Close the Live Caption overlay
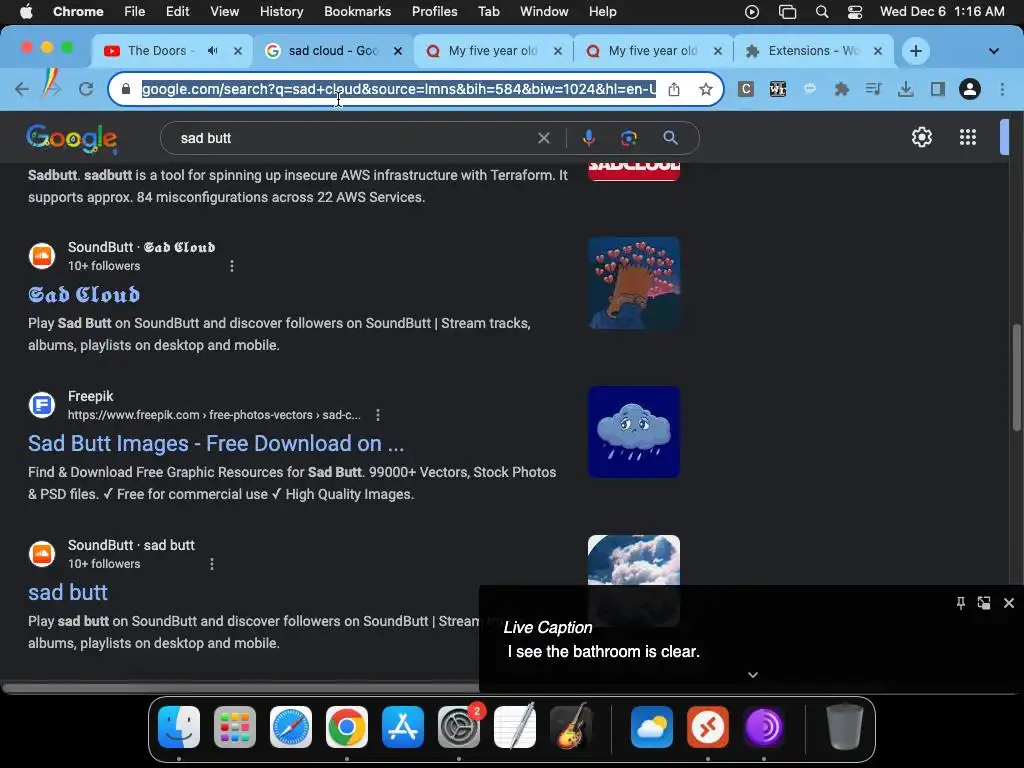1024x768 pixels. coord(1008,603)
